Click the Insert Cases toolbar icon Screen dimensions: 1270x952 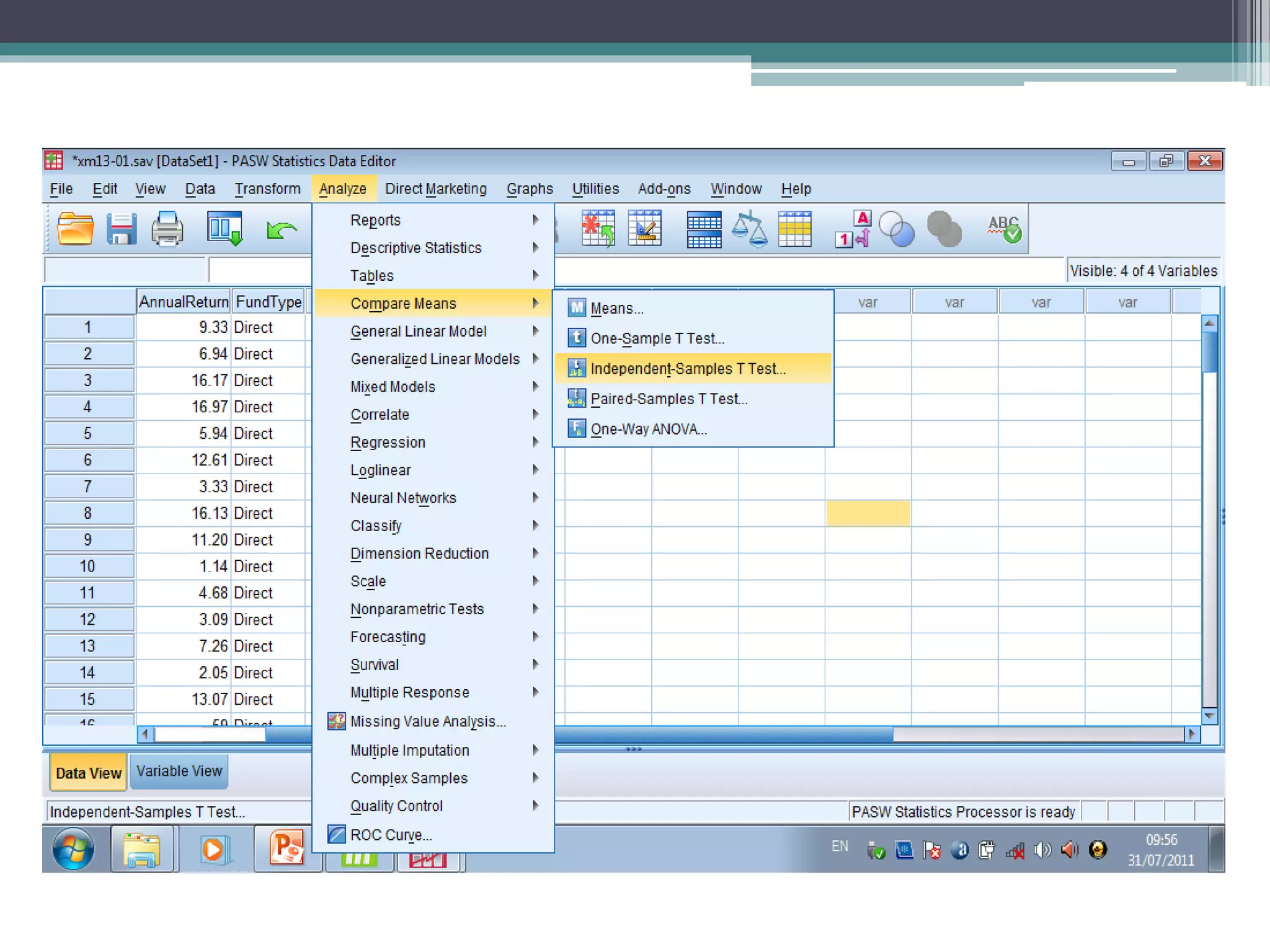click(598, 229)
